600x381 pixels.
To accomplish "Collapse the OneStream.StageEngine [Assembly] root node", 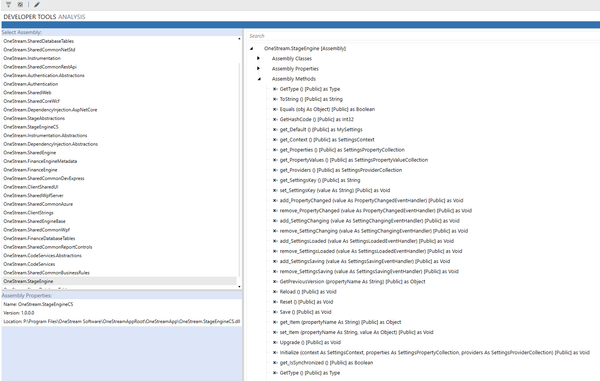I will (x=252, y=49).
